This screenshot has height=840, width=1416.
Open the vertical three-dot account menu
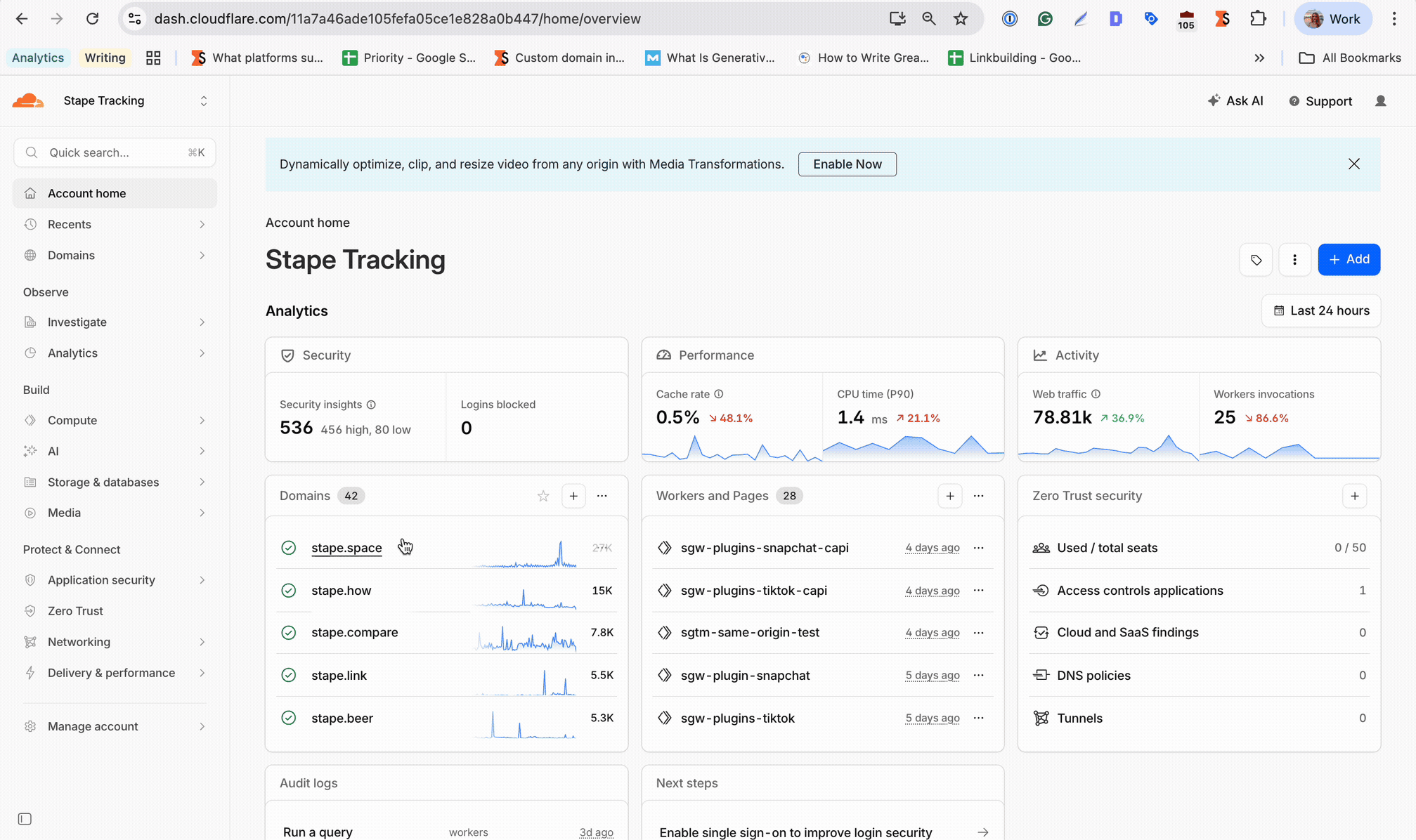click(1294, 260)
